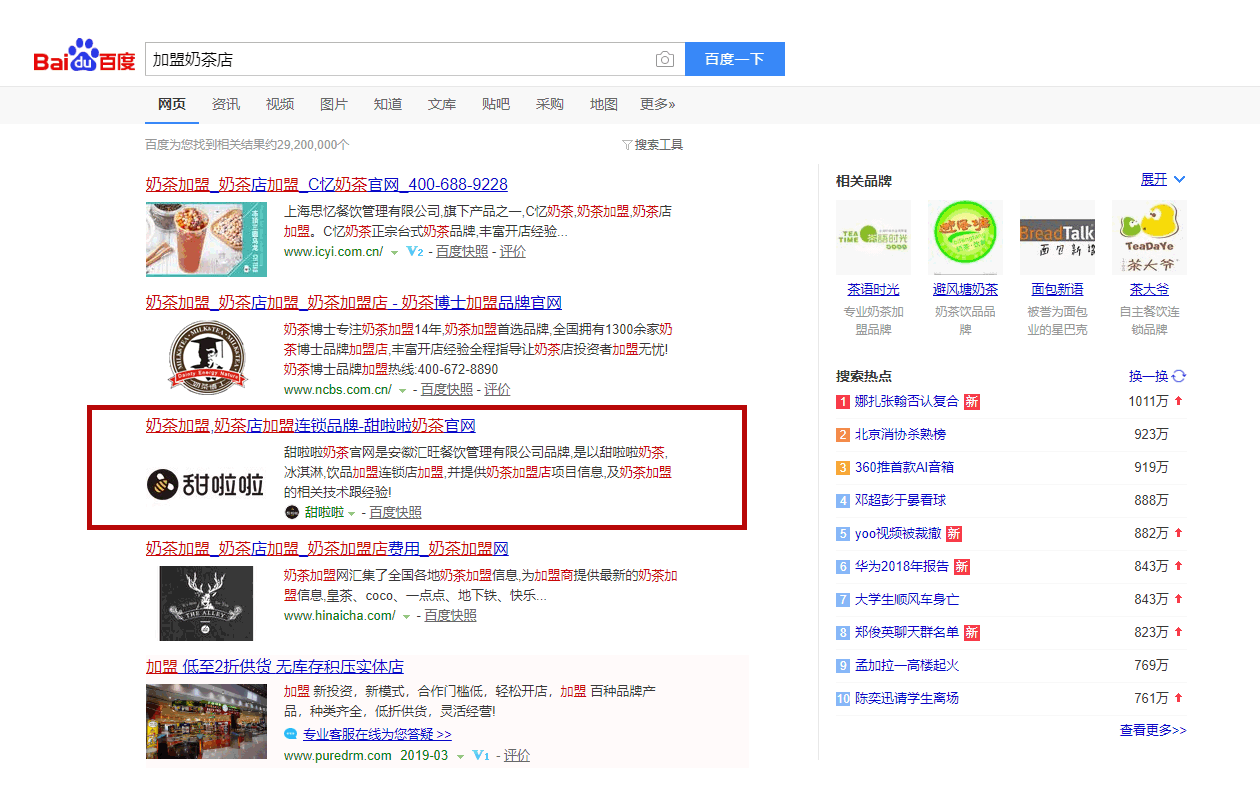Click the V1 credibility badge

coord(481,756)
